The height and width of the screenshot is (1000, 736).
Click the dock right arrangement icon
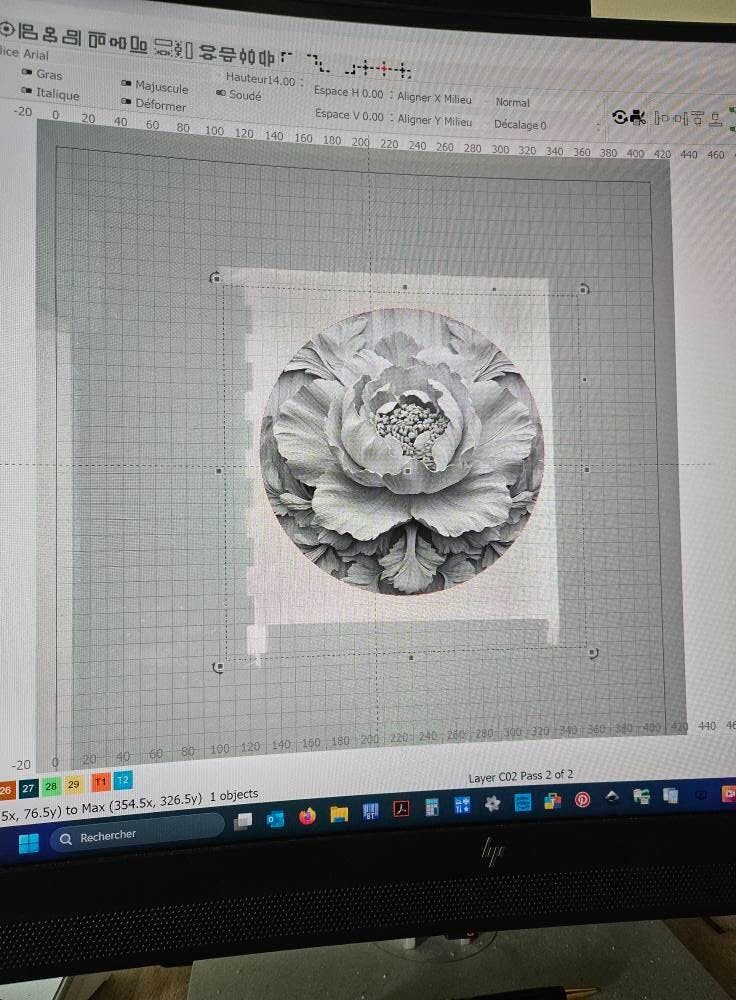coord(681,119)
